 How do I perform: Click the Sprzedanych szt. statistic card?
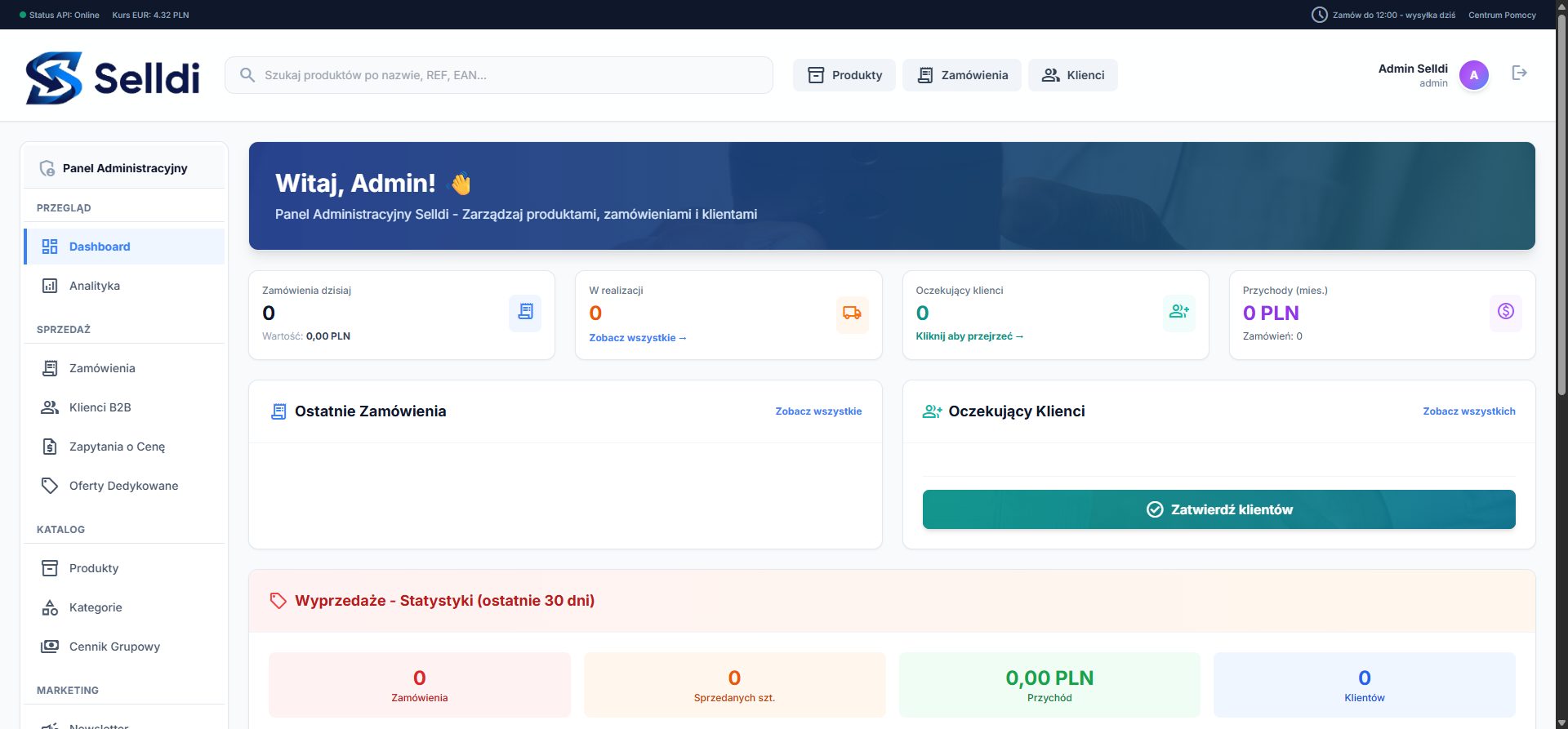point(734,685)
